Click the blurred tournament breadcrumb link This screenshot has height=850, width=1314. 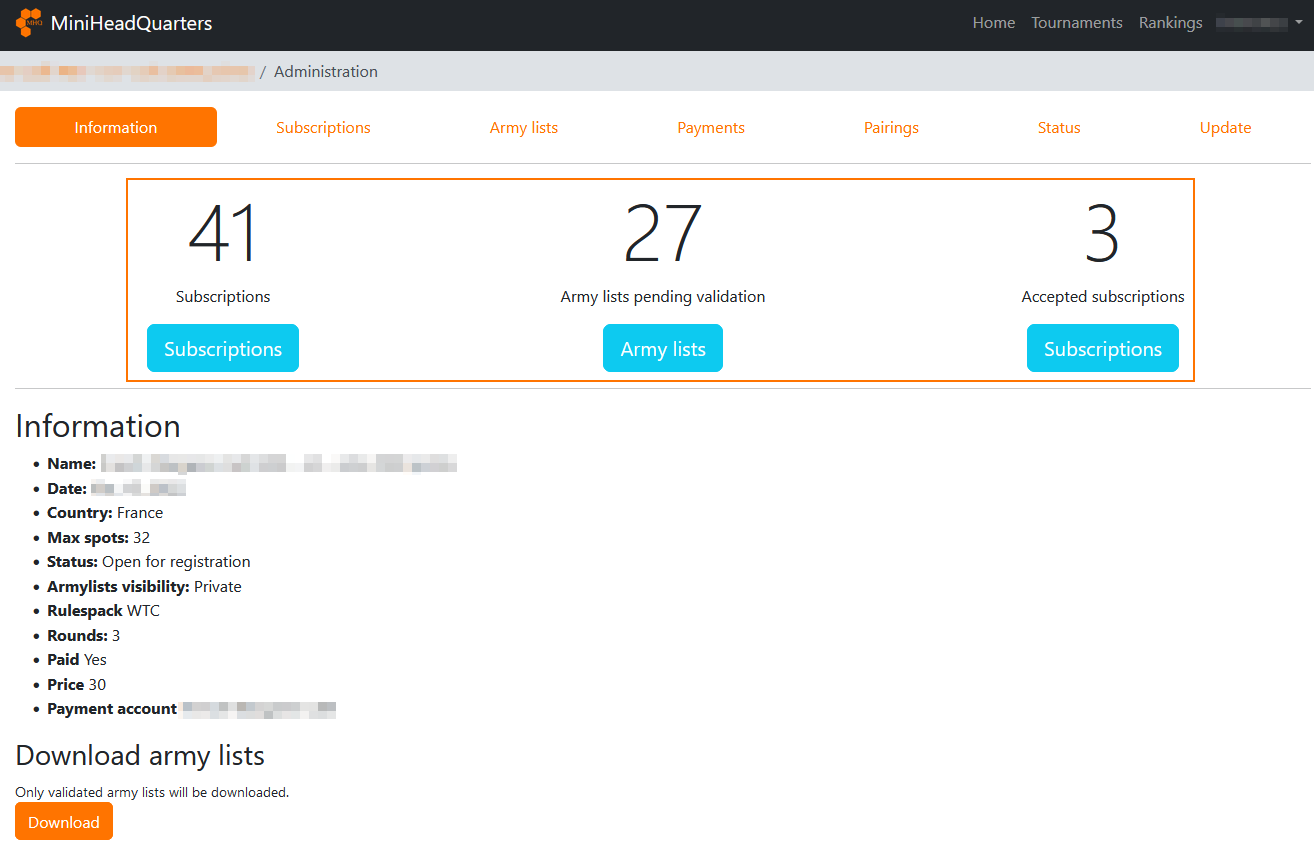[127, 72]
